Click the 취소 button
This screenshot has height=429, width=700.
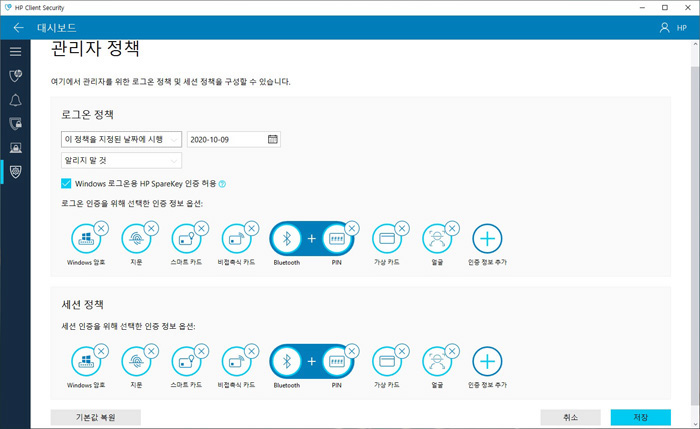[571, 417]
